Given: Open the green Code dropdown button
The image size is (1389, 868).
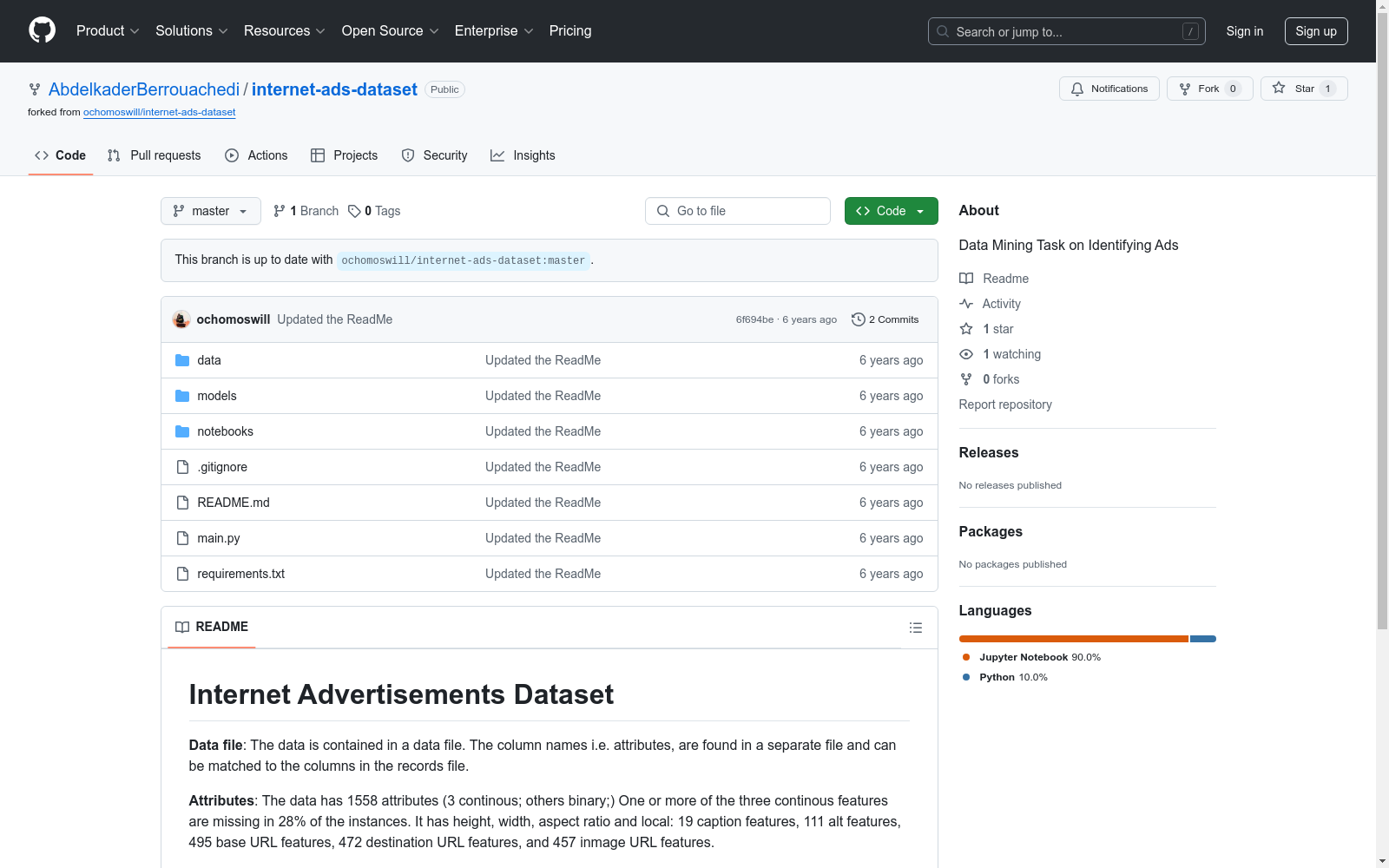Looking at the screenshot, I should [x=892, y=211].
